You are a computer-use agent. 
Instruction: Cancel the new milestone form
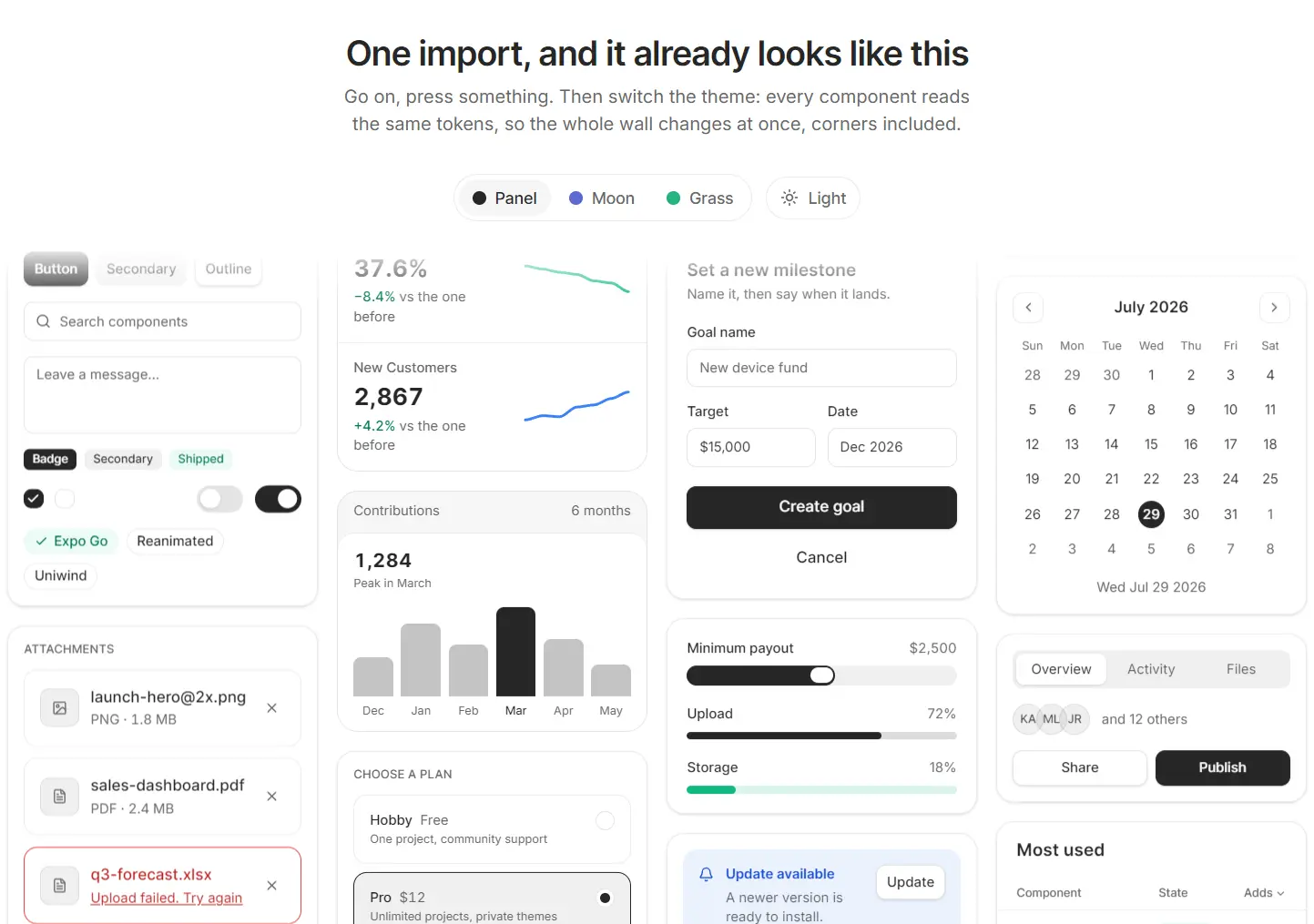point(821,557)
